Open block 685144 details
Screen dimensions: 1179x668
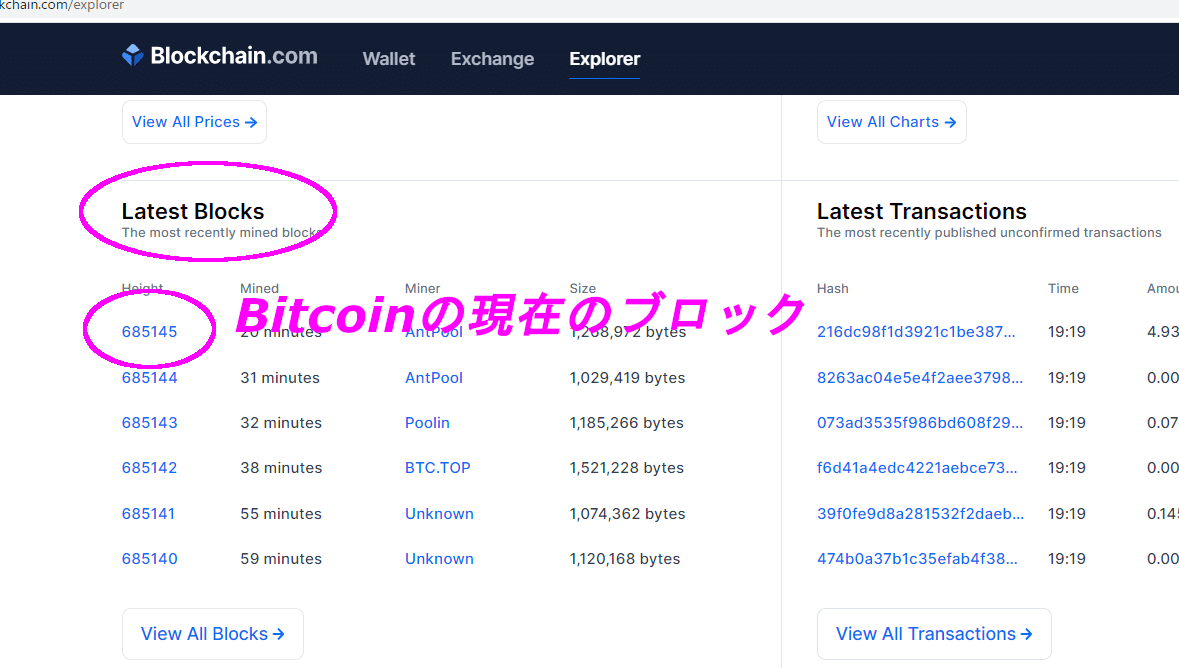coord(149,377)
